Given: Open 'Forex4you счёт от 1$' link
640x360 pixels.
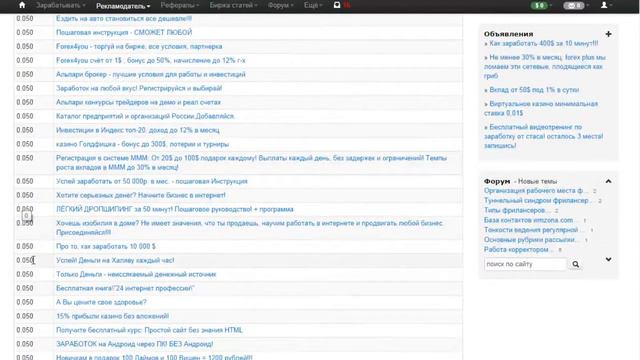Looking at the screenshot, I should 151,60.
